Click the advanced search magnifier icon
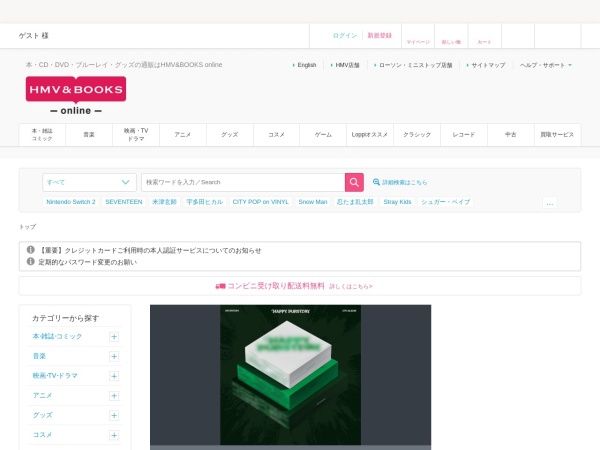Viewport: 600px width, 450px height. click(x=376, y=182)
